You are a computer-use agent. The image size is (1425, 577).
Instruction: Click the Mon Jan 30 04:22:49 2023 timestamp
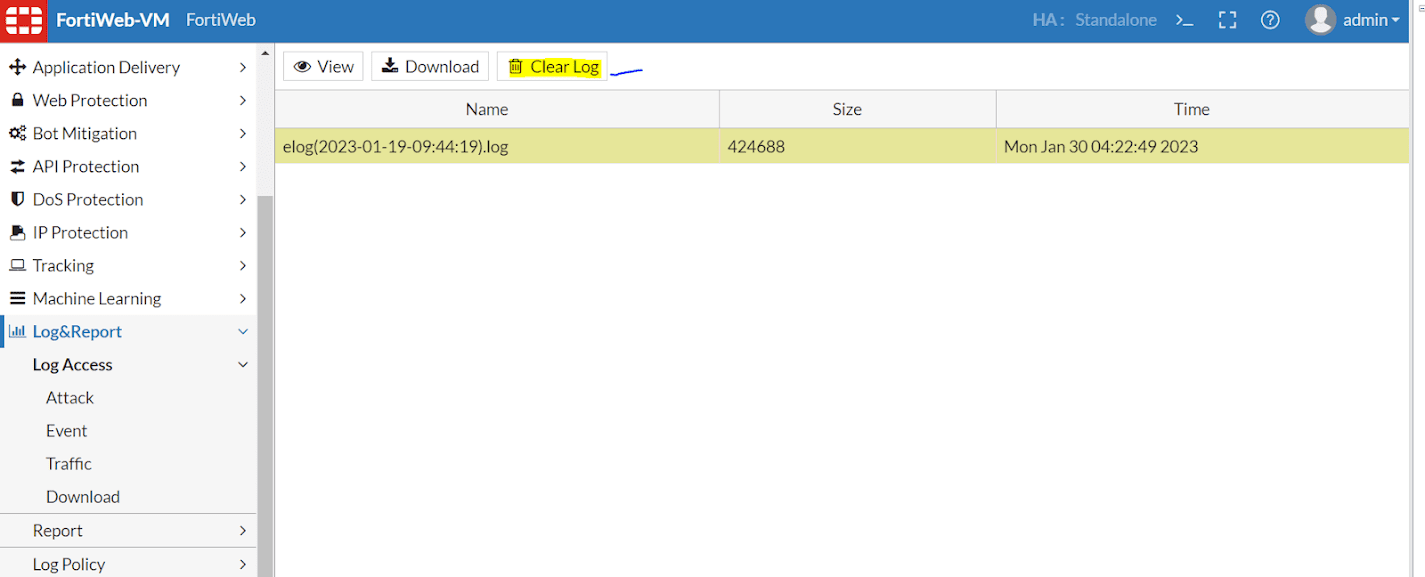click(1101, 146)
